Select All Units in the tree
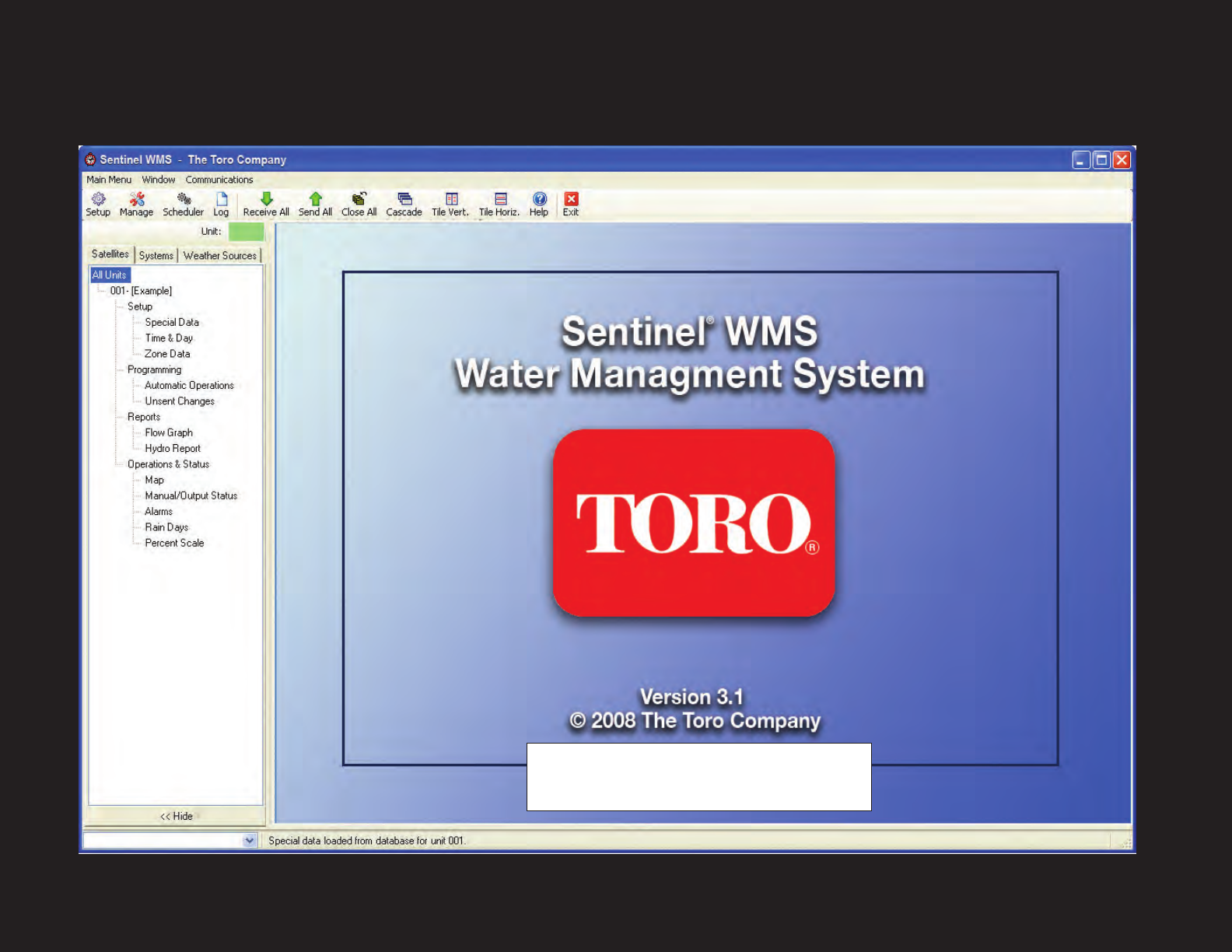The height and width of the screenshot is (952, 1232). tap(110, 275)
